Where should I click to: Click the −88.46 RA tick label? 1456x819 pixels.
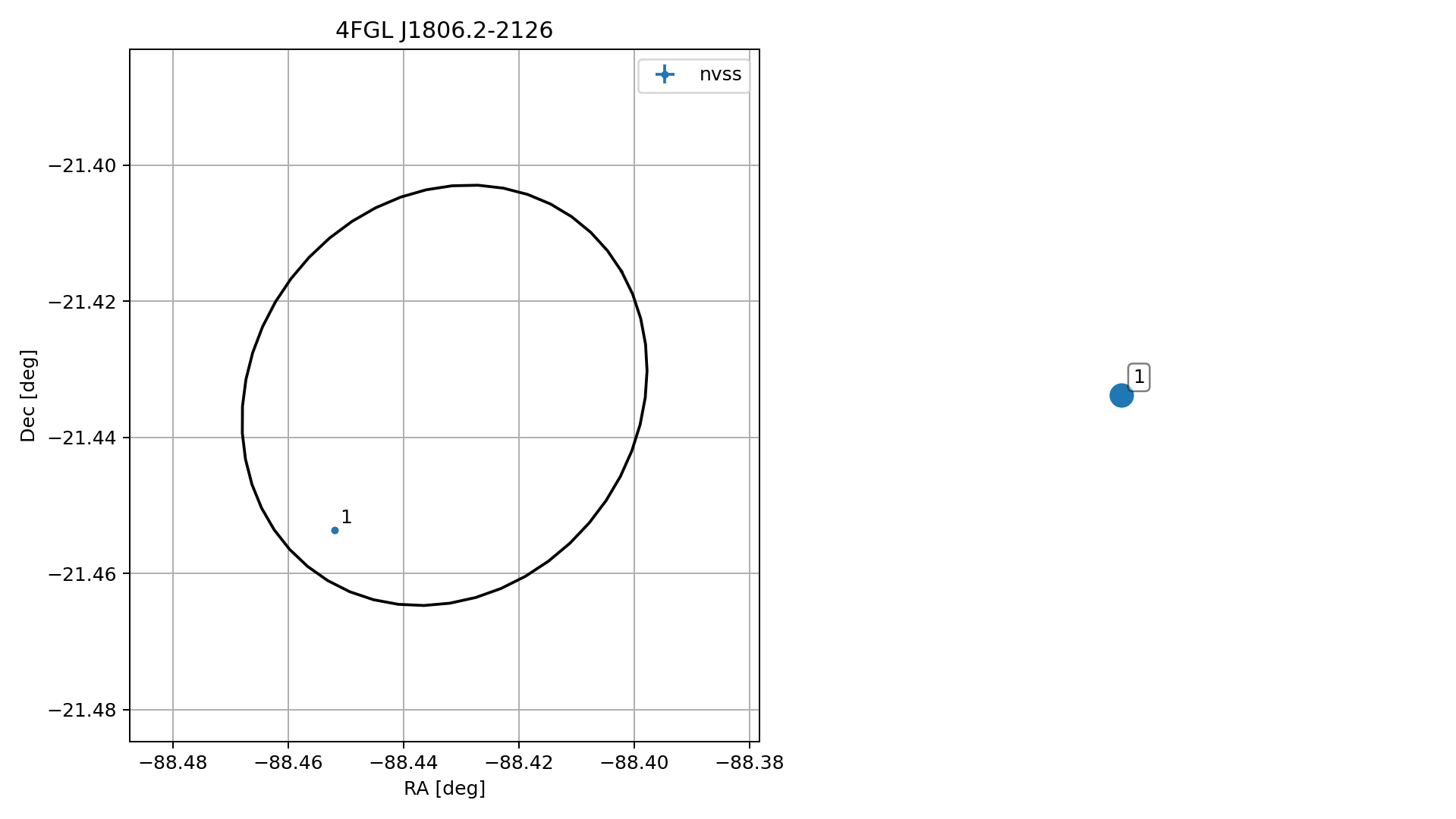coord(288,763)
